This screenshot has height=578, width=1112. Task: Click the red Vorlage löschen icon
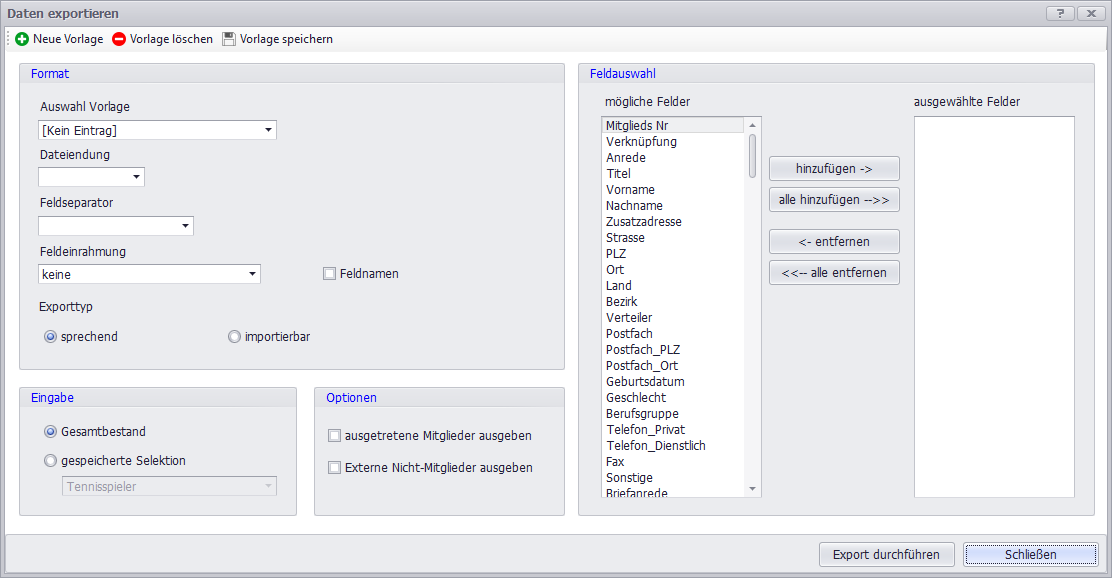coord(119,39)
